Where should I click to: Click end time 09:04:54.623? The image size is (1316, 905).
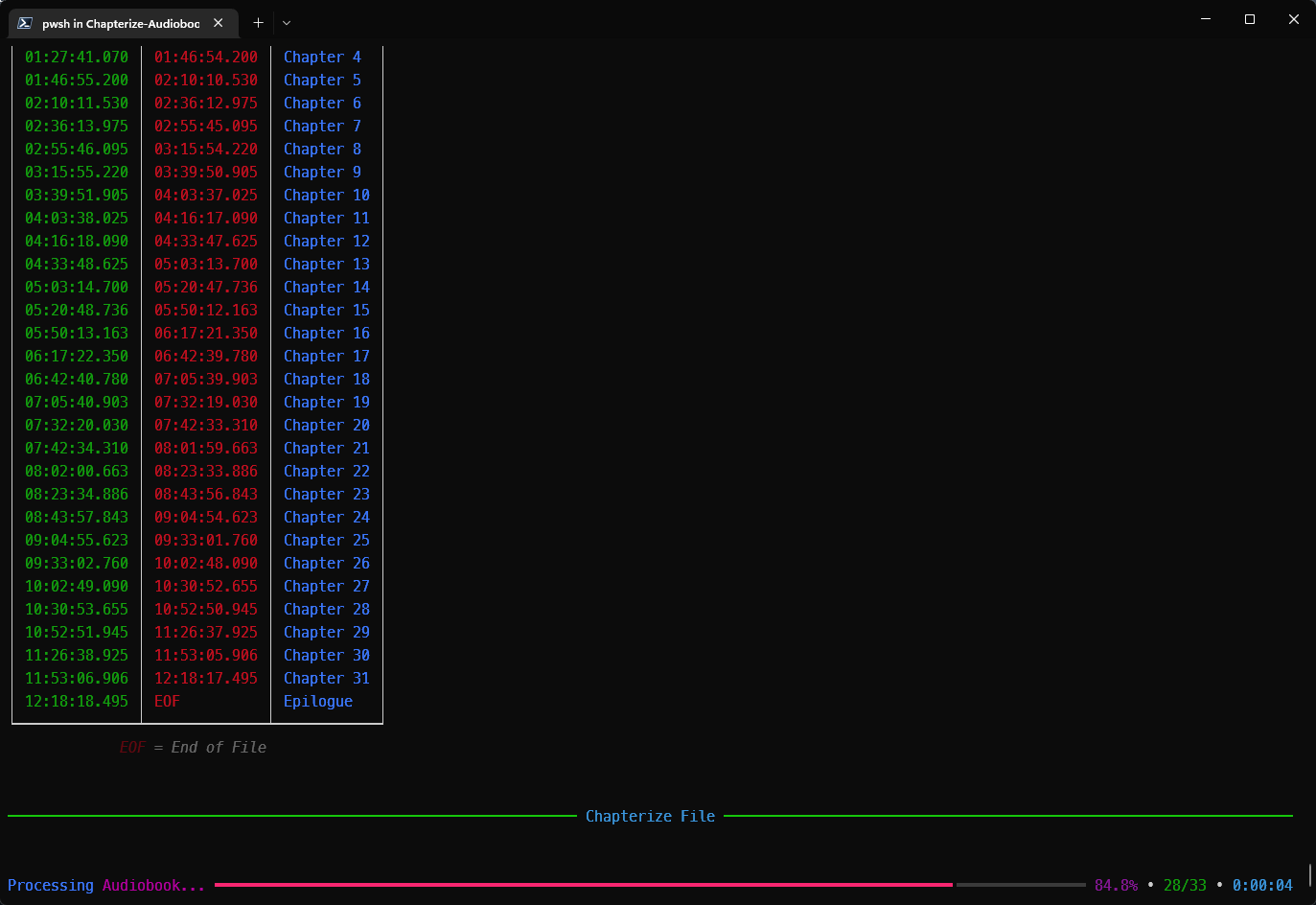click(206, 518)
